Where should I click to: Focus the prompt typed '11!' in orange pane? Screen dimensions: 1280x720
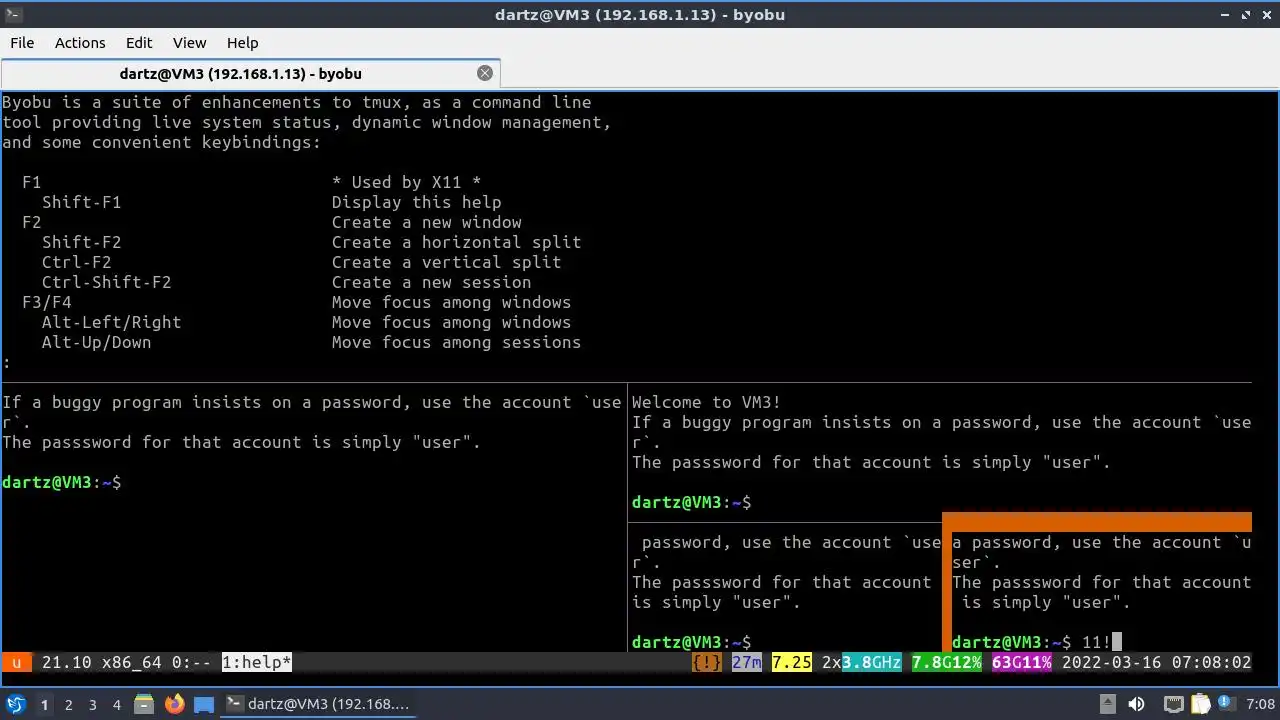(1037, 642)
